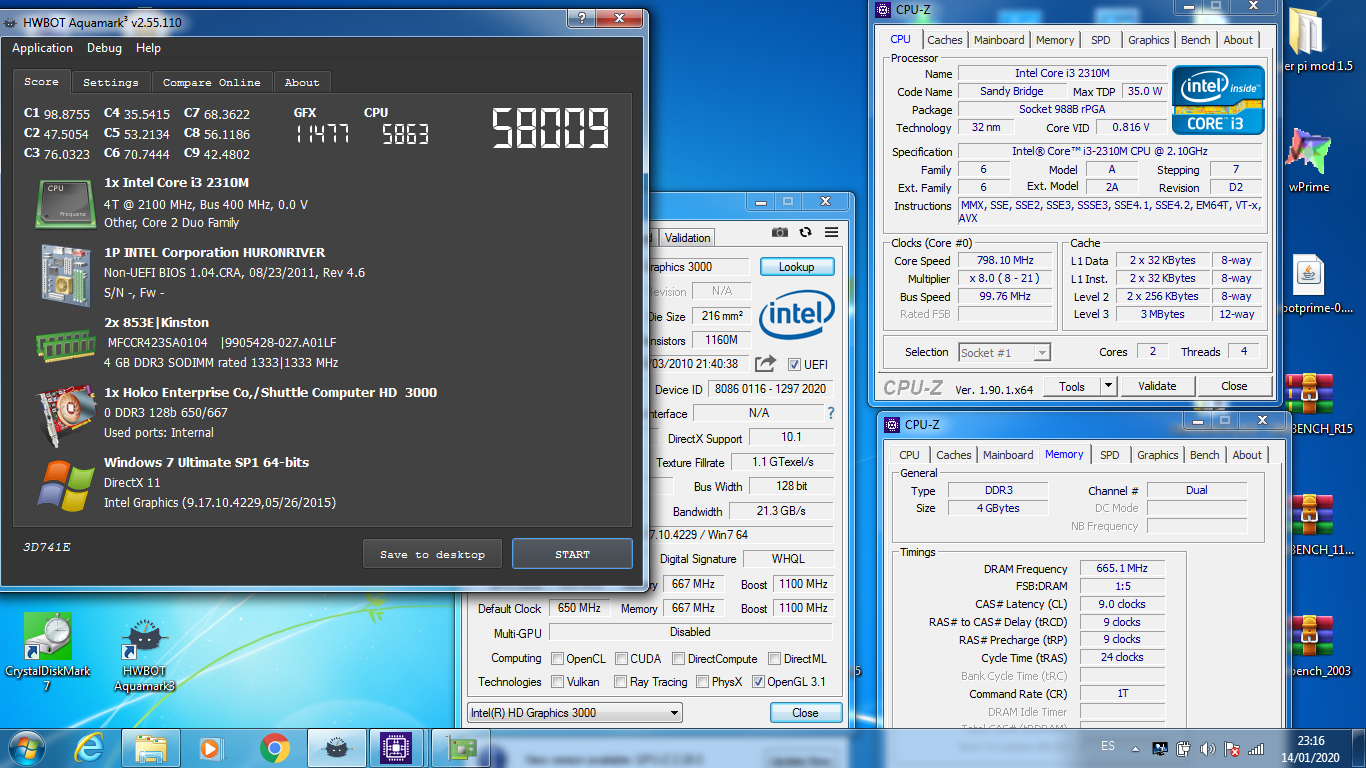Toggle the DirectML checkbox
Image resolution: width=1366 pixels, height=768 pixels.
pyautogui.click(x=775, y=658)
